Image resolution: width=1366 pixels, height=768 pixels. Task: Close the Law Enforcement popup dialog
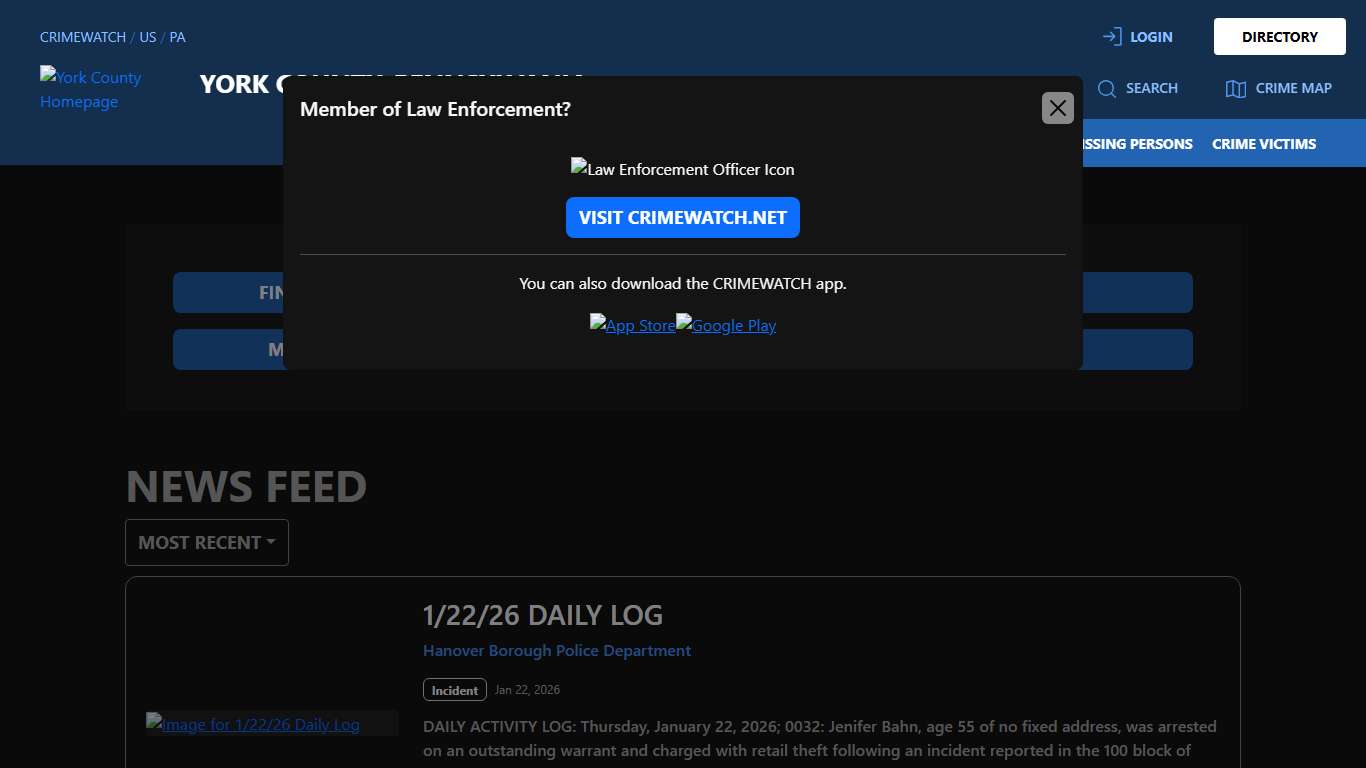1057,108
